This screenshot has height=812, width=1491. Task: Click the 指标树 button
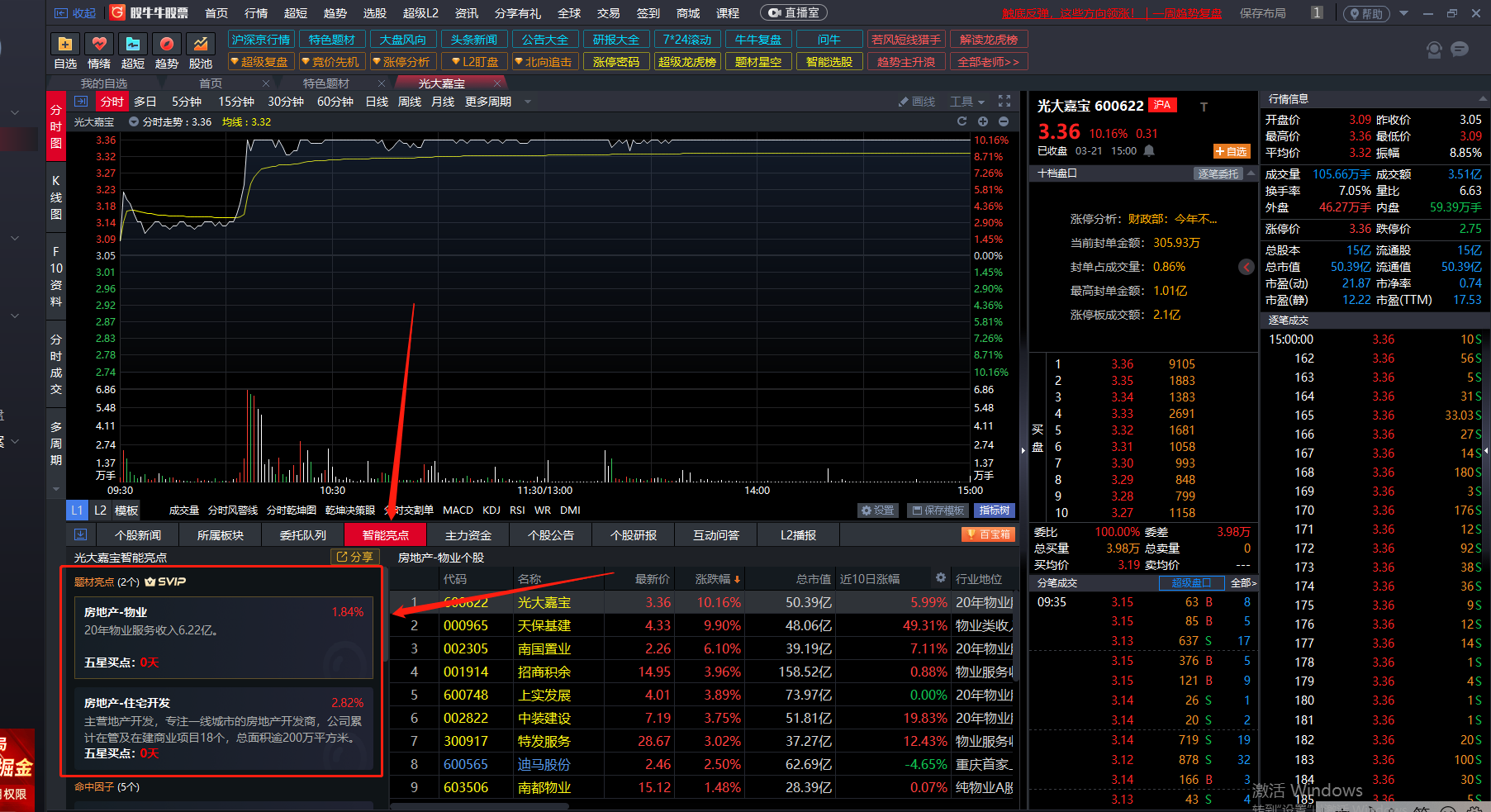tap(995, 510)
